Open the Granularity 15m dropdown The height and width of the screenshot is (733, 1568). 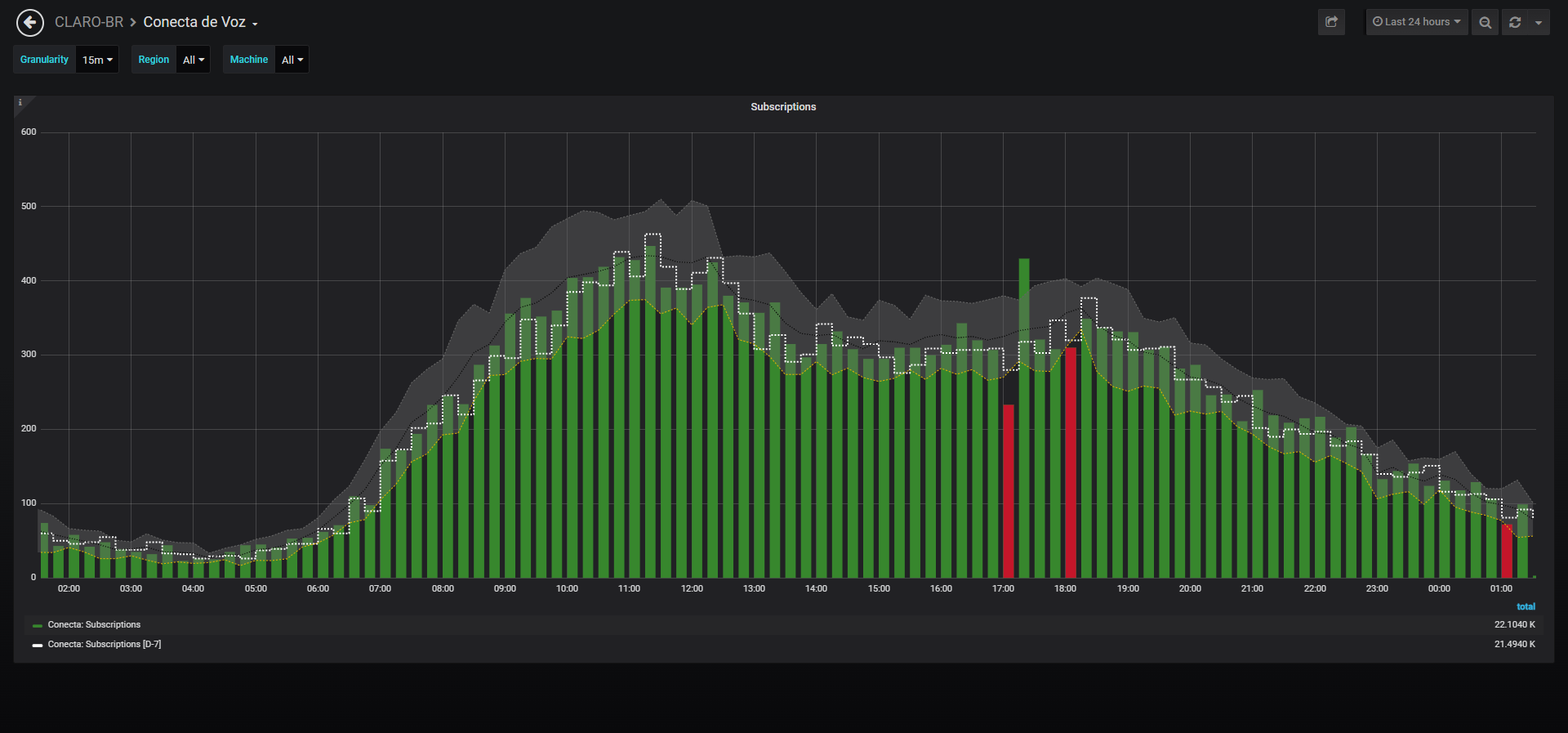point(97,60)
